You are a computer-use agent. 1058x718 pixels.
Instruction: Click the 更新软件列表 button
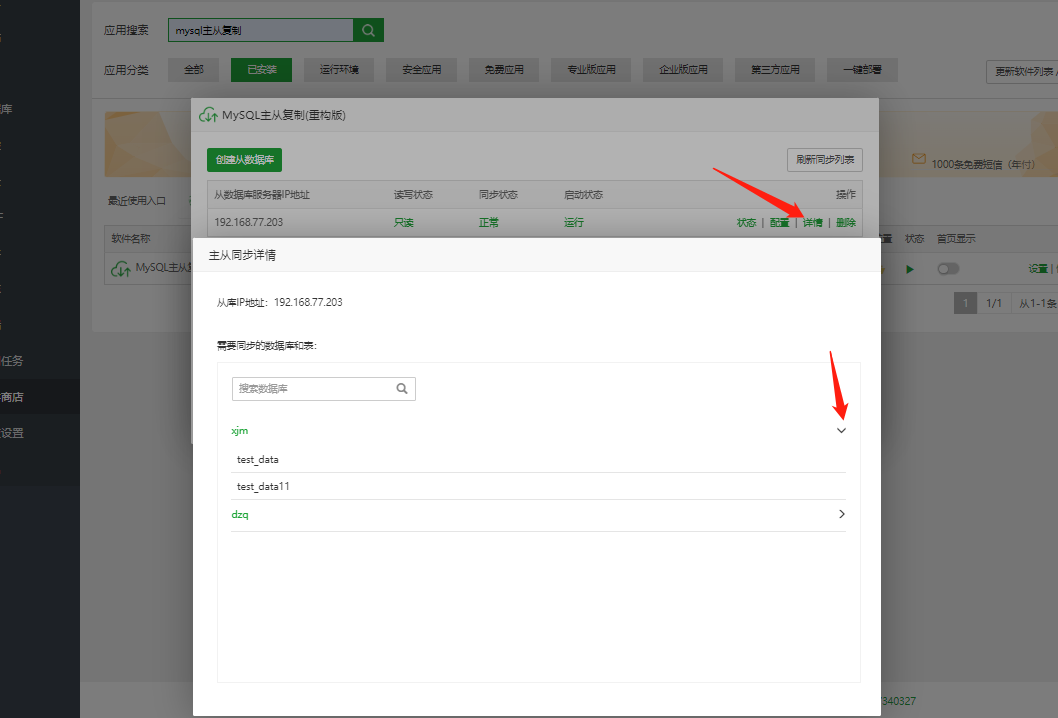1023,72
